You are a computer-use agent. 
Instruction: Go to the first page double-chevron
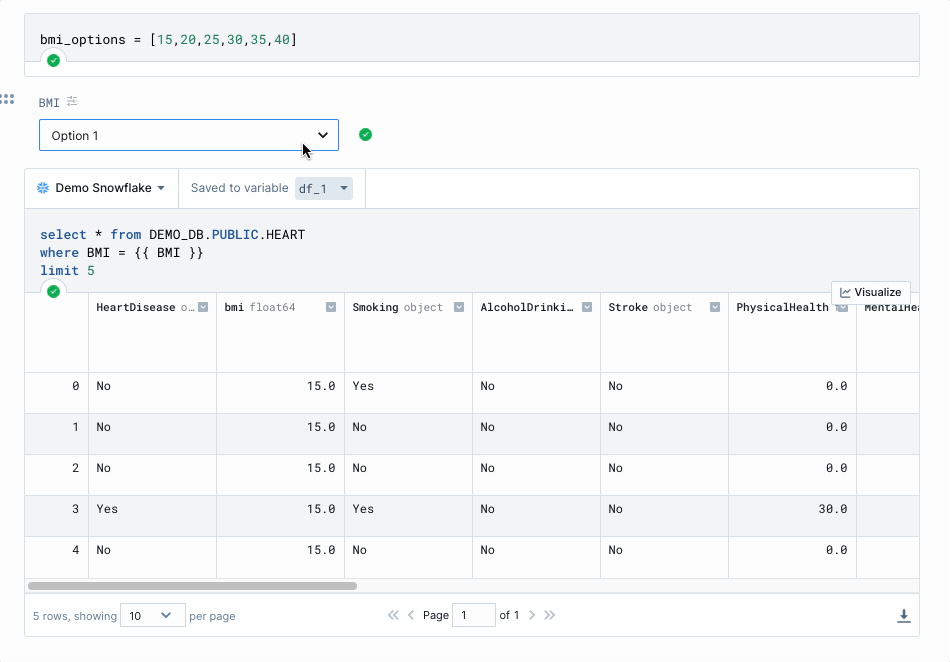click(393, 615)
